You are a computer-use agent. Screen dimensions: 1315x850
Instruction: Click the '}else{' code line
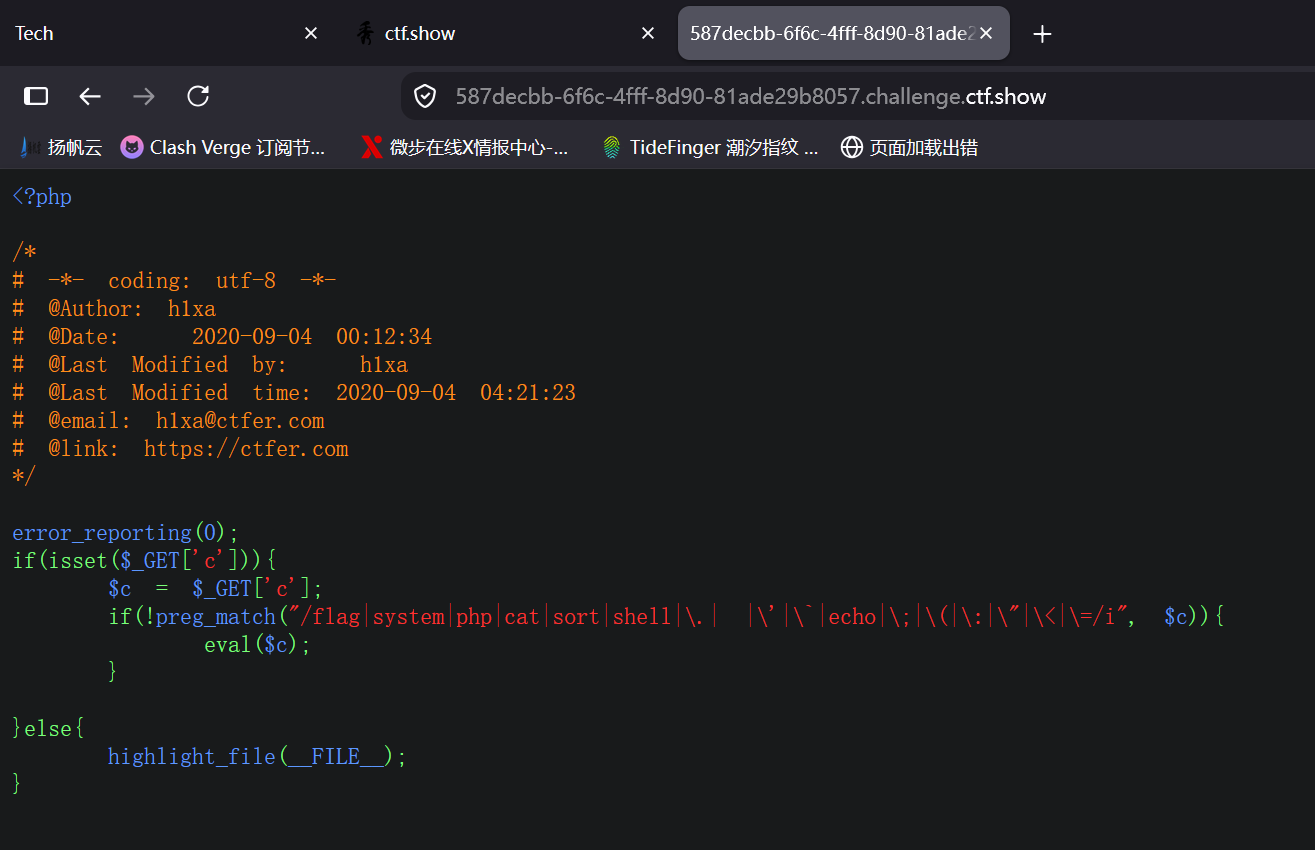(48, 729)
